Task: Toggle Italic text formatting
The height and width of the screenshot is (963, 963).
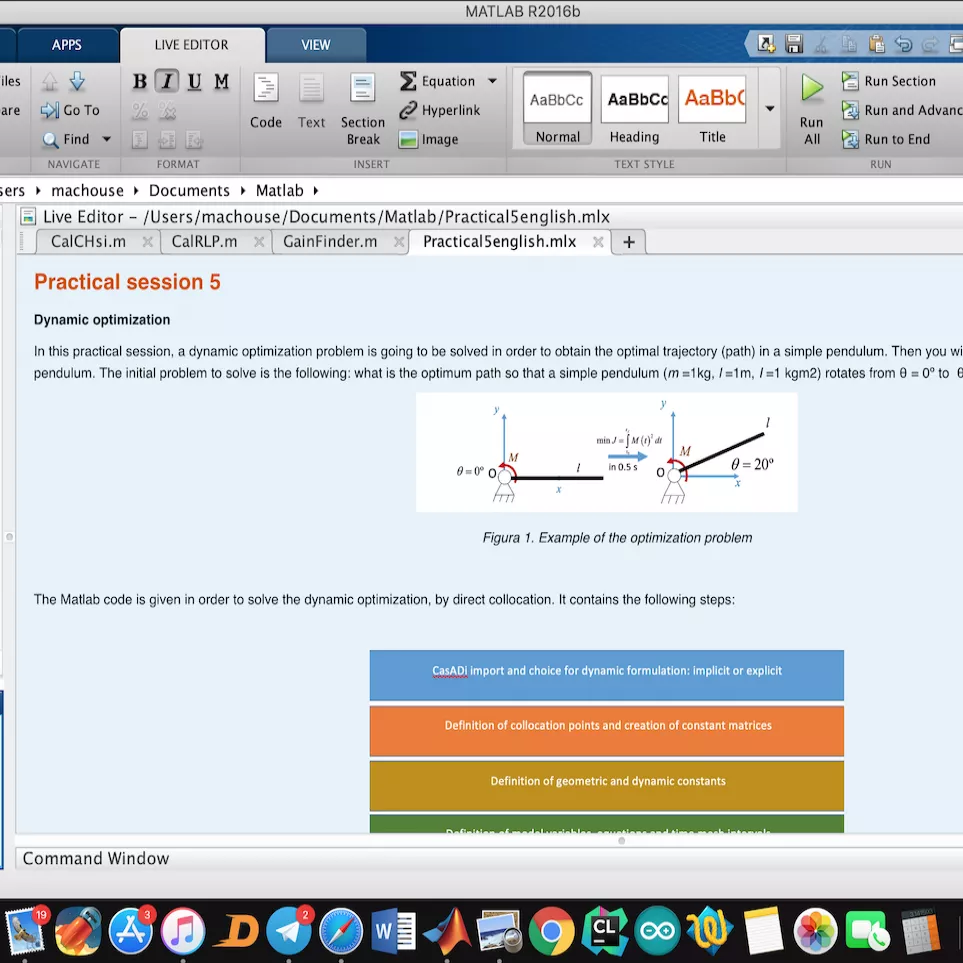Action: pos(166,81)
